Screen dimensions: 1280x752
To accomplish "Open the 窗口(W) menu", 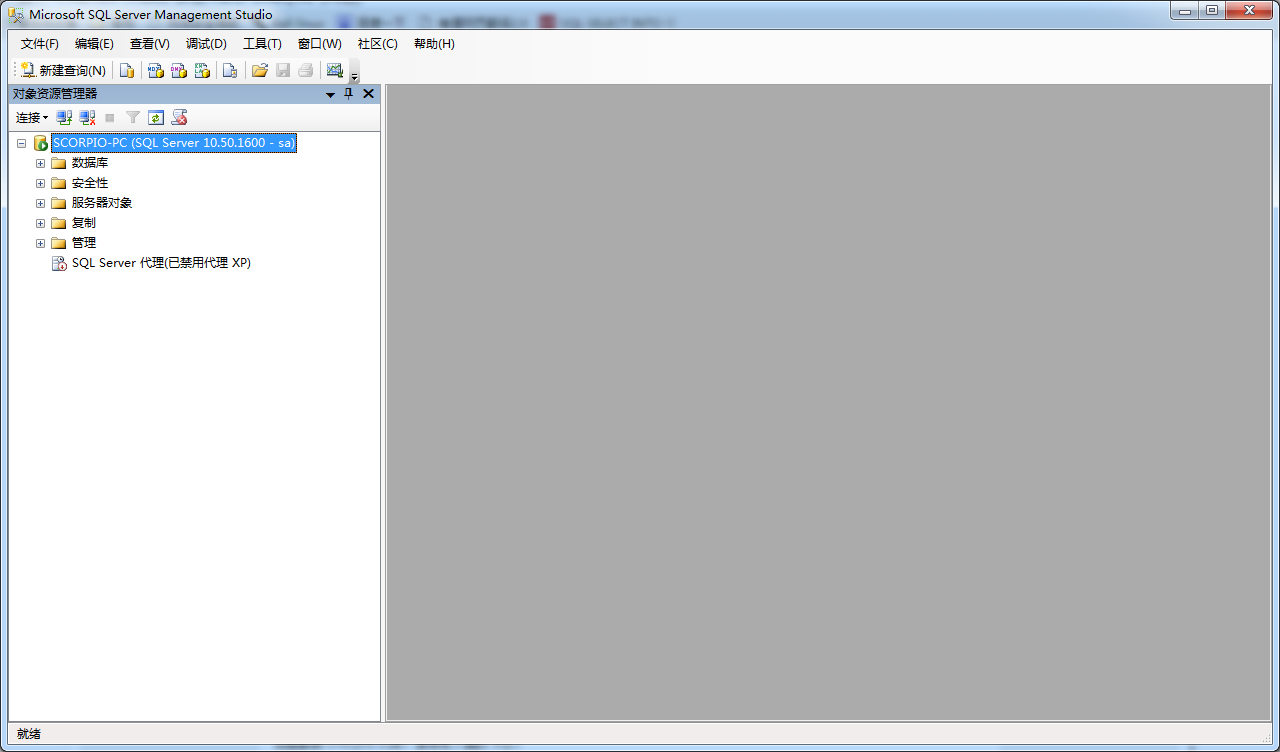I will [x=320, y=44].
